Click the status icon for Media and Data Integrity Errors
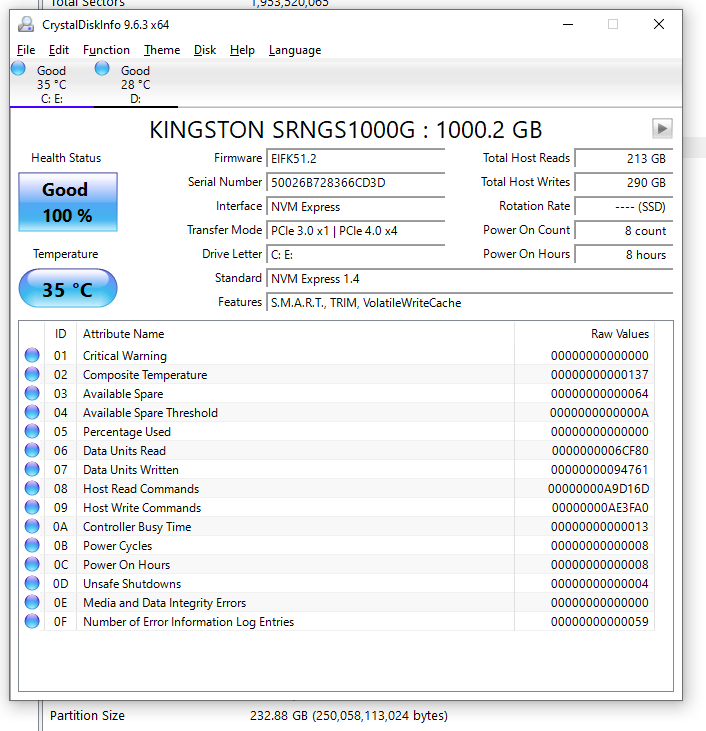Screen dimensions: 706x731 pyautogui.click(x=32, y=602)
